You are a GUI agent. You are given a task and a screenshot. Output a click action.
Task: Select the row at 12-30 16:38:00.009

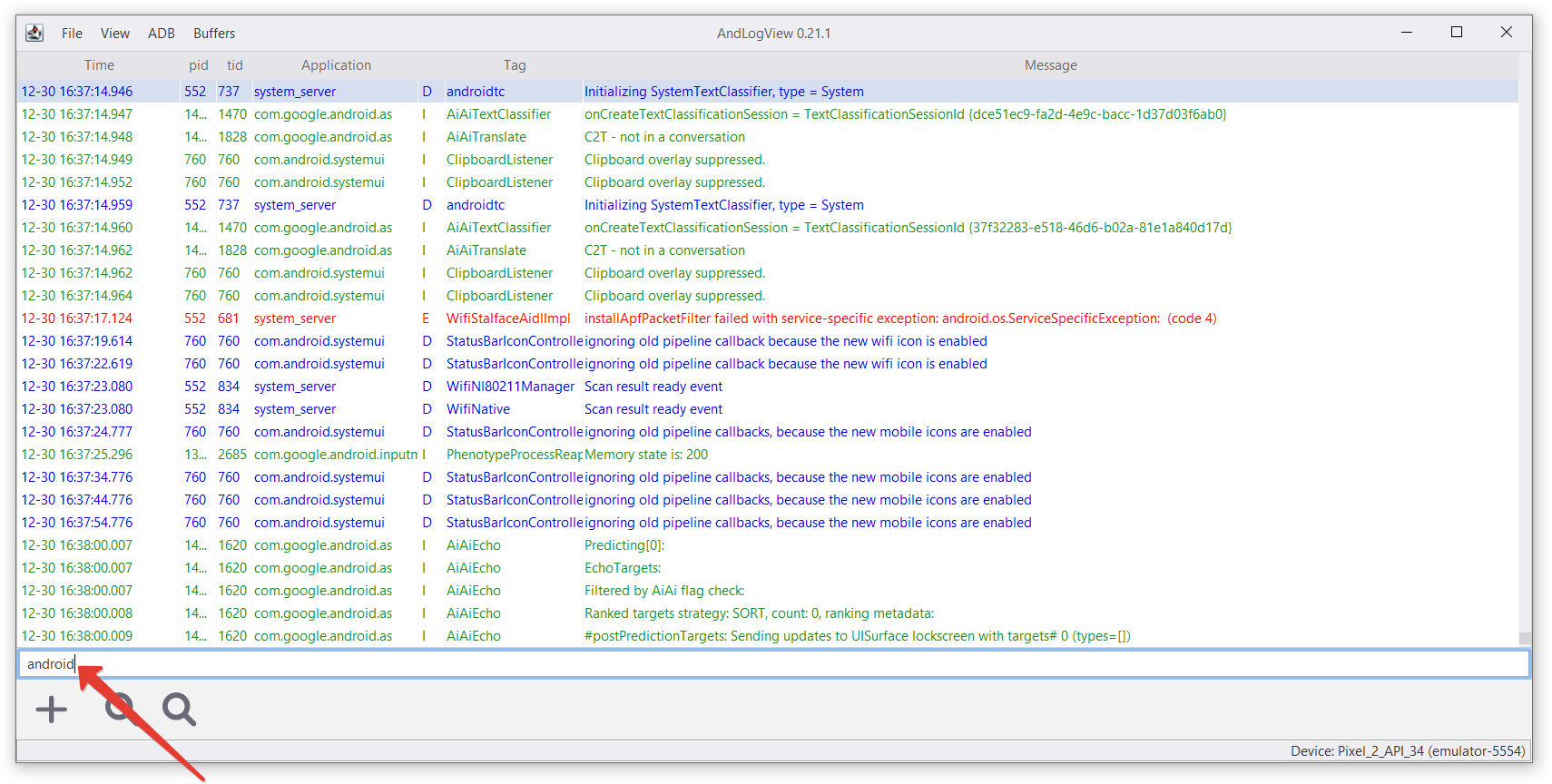(x=768, y=636)
